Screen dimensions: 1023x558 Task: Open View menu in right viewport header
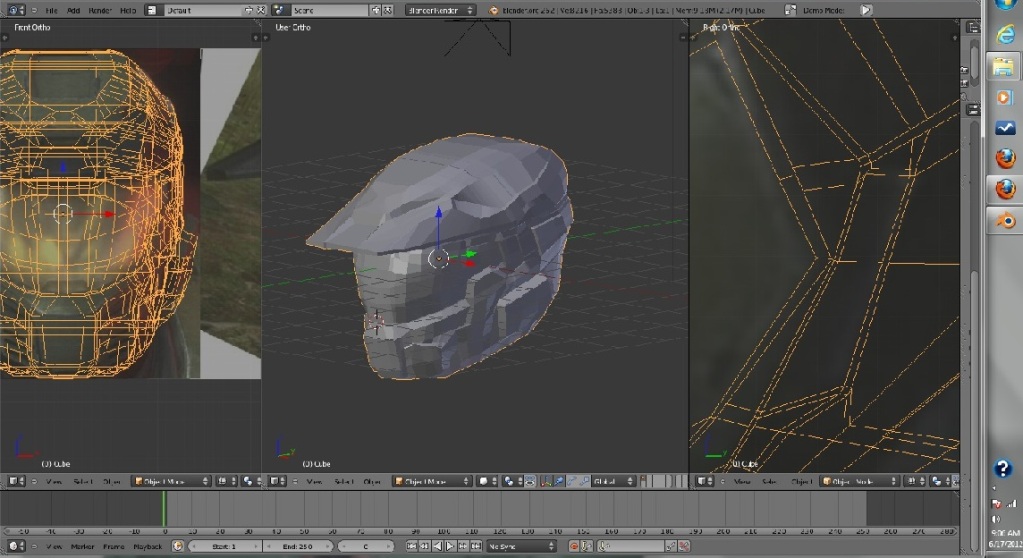click(x=742, y=482)
